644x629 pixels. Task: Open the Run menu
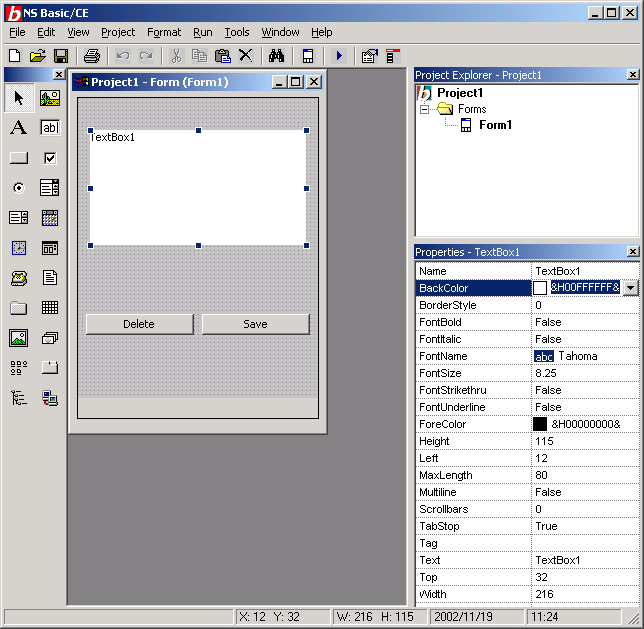pyautogui.click(x=203, y=32)
